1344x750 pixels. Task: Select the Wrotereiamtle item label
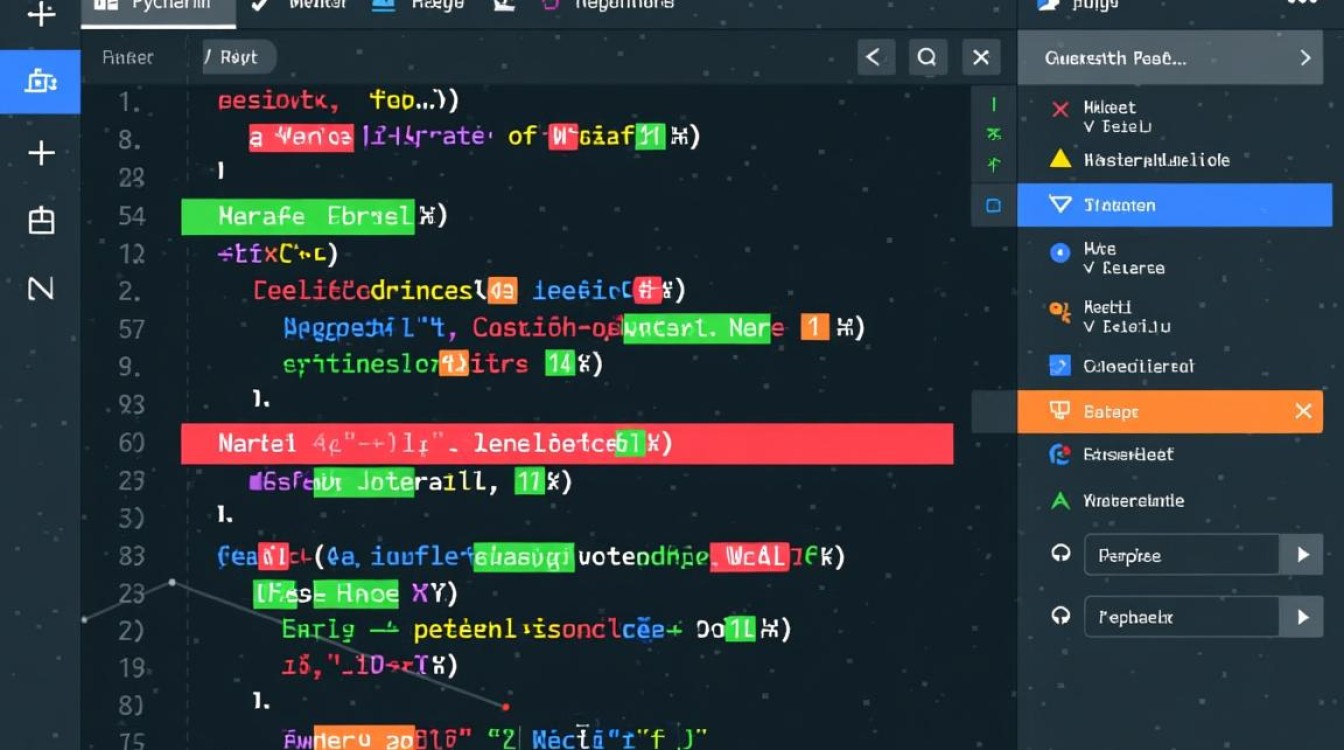1134,501
